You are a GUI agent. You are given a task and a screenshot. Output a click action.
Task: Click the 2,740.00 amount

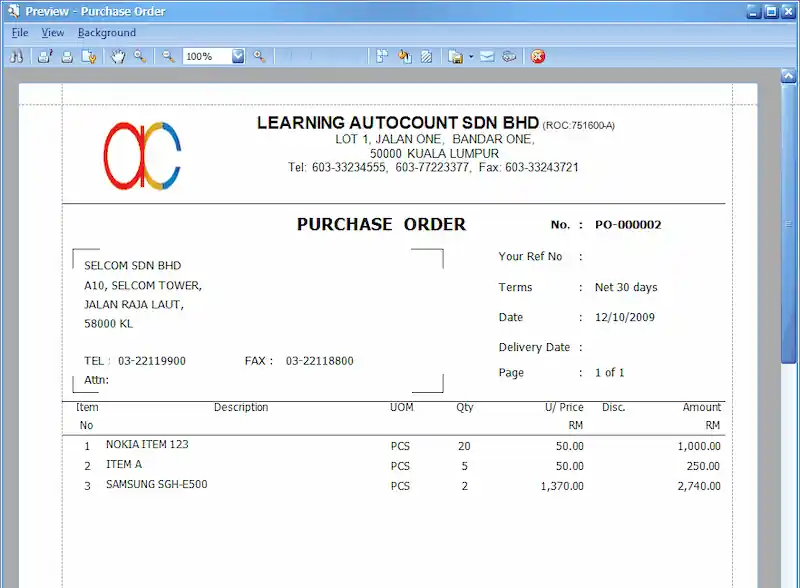pyautogui.click(x=699, y=486)
